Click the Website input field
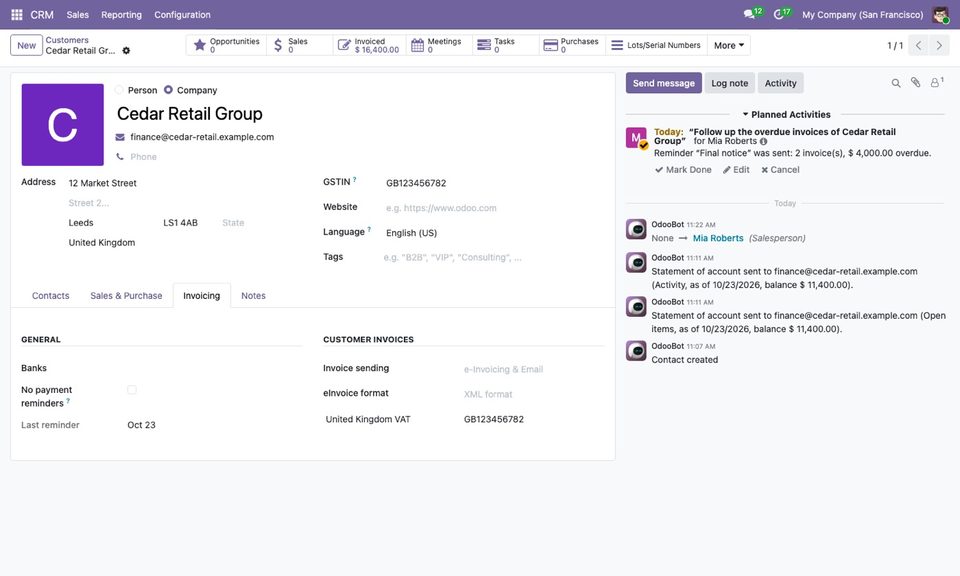Screen dimensions: 960x576 (x=493, y=208)
